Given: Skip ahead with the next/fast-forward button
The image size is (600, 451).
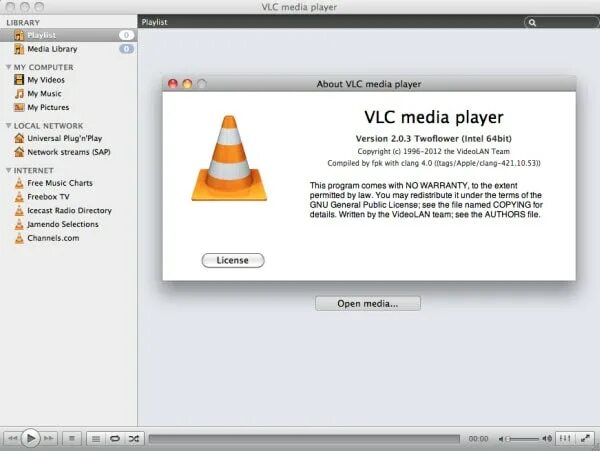Looking at the screenshot, I should (x=49, y=438).
